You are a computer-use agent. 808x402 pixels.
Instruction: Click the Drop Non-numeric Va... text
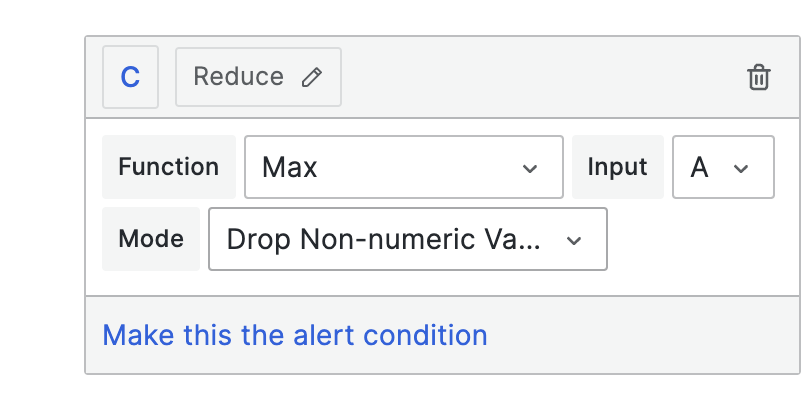(x=384, y=240)
